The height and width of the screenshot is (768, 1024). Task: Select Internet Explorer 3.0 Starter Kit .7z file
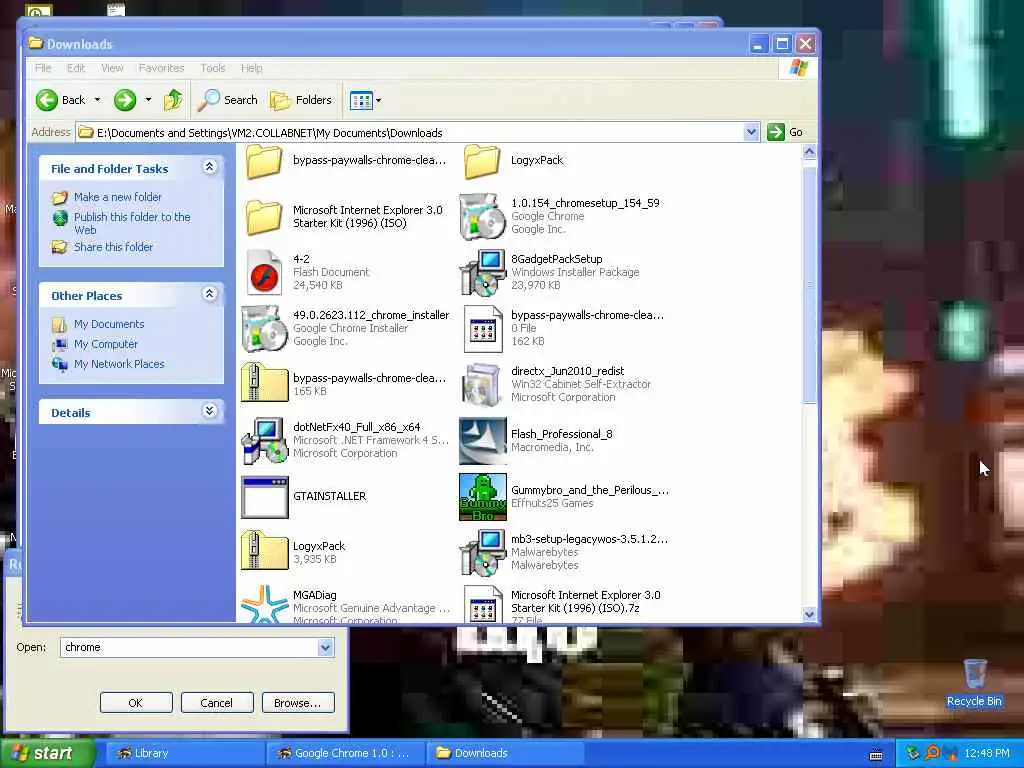pos(483,605)
